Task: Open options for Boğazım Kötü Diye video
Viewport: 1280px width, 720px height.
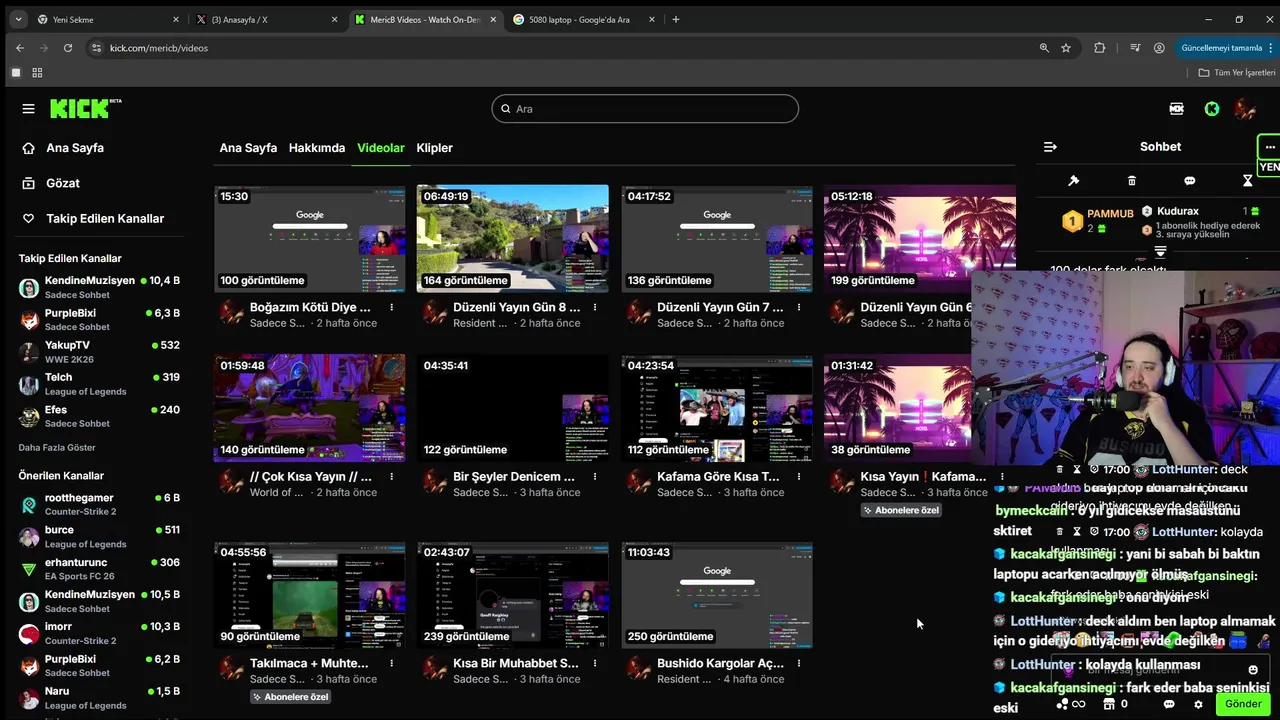Action: pyautogui.click(x=391, y=308)
